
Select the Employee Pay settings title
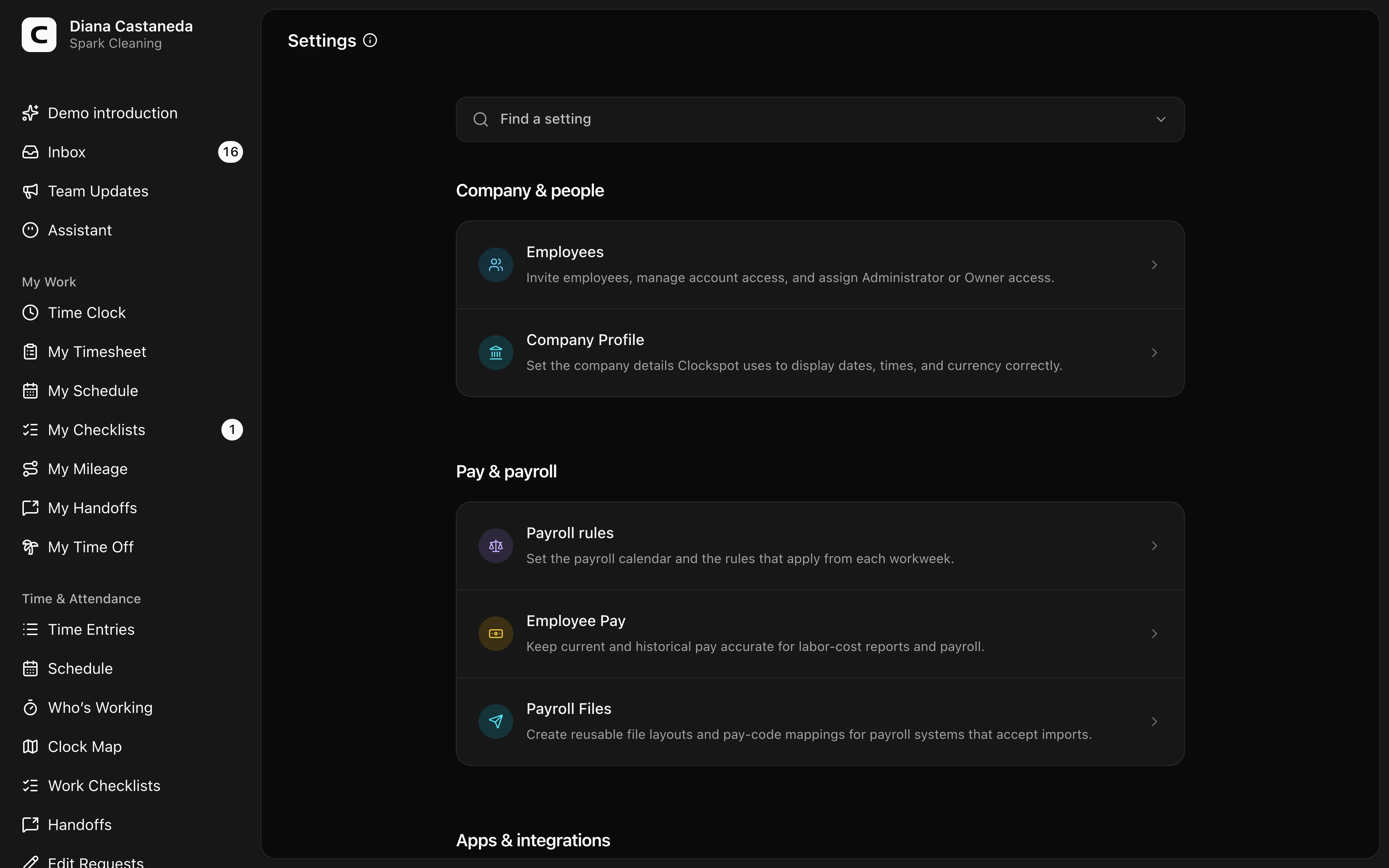pos(576,621)
